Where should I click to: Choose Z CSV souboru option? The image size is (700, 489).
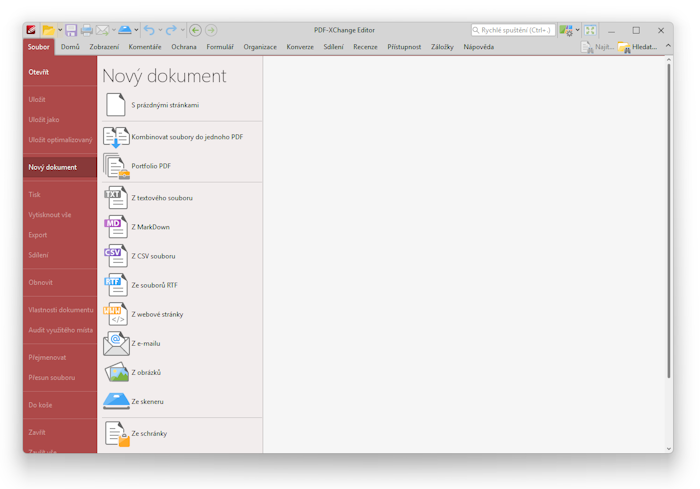[182, 256]
